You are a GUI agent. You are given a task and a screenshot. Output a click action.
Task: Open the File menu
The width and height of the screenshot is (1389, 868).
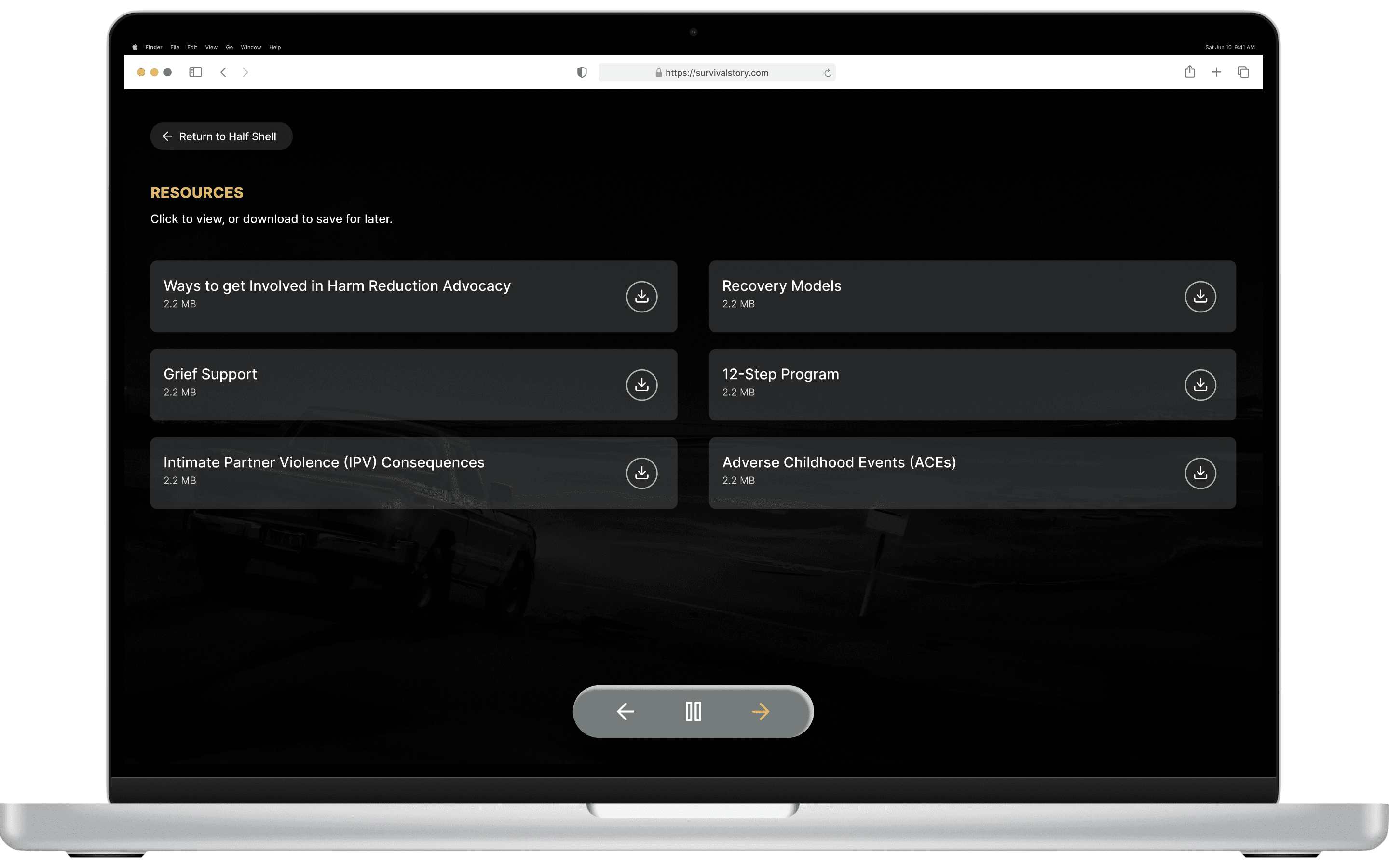[175, 47]
